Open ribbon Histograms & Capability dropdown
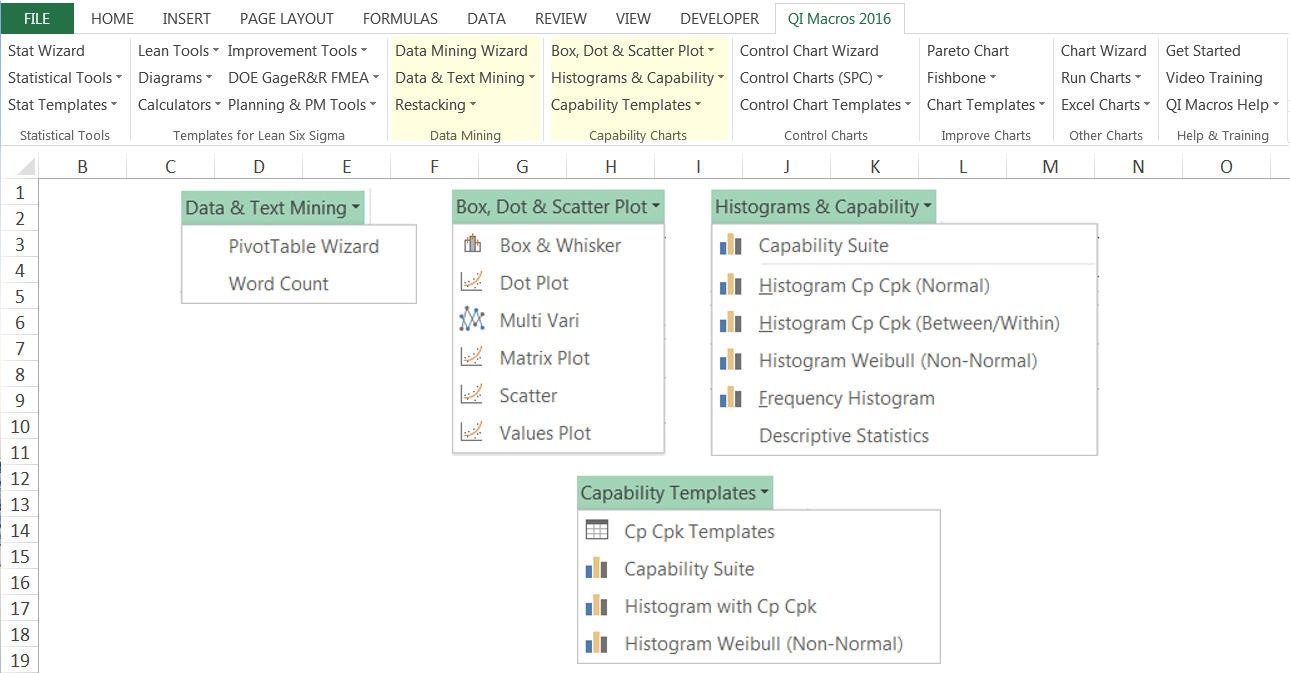Viewport: 1290px width, 673px height. (639, 78)
